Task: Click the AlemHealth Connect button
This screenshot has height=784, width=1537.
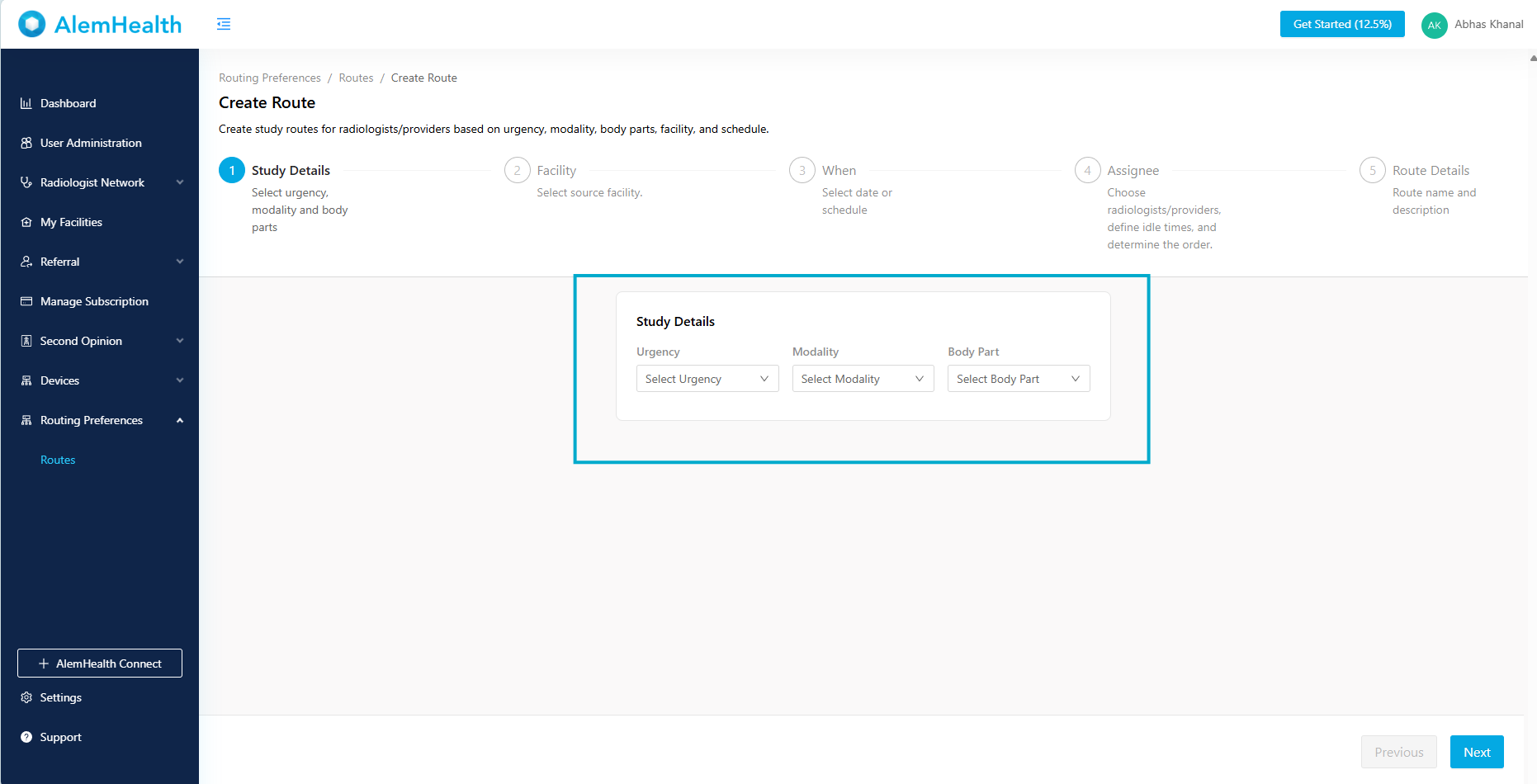Action: [x=100, y=664]
